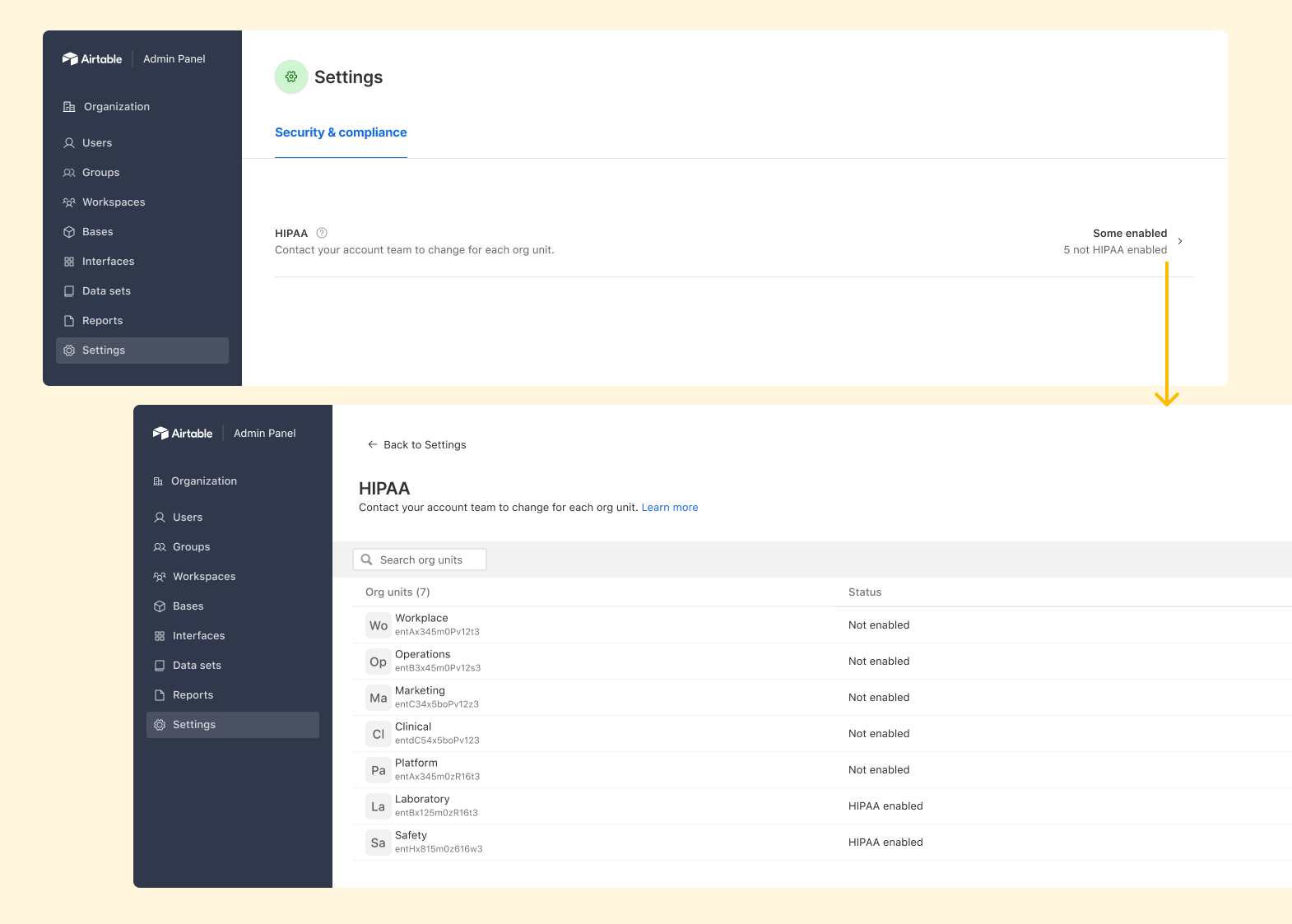Open Workspaces label in lower sidebar

204,577
